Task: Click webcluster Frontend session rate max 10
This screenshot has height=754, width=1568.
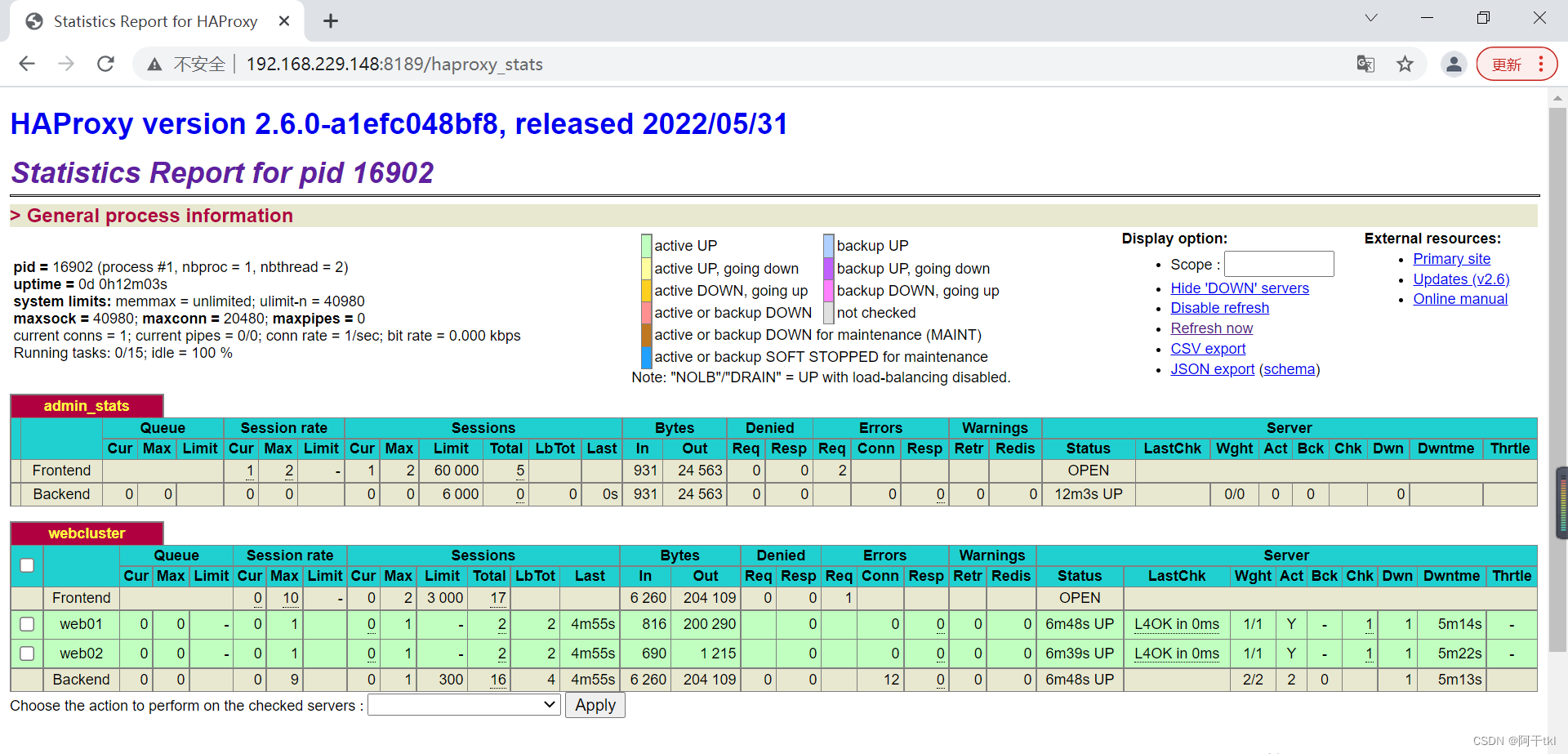Action: click(291, 598)
